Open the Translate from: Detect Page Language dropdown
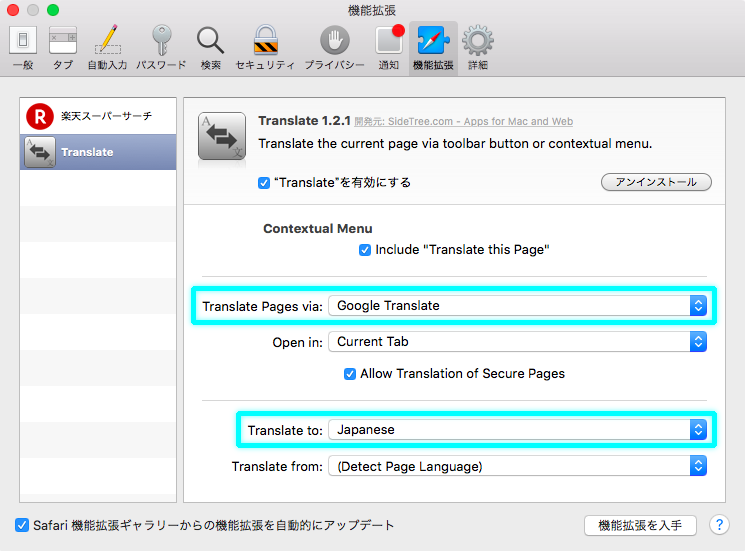Viewport: 745px width, 551px height. [x=517, y=466]
